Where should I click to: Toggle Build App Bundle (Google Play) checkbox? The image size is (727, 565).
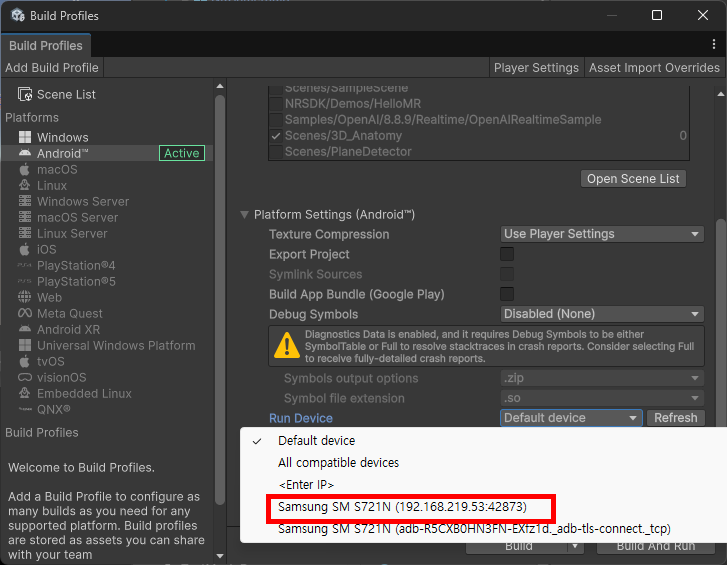507,294
